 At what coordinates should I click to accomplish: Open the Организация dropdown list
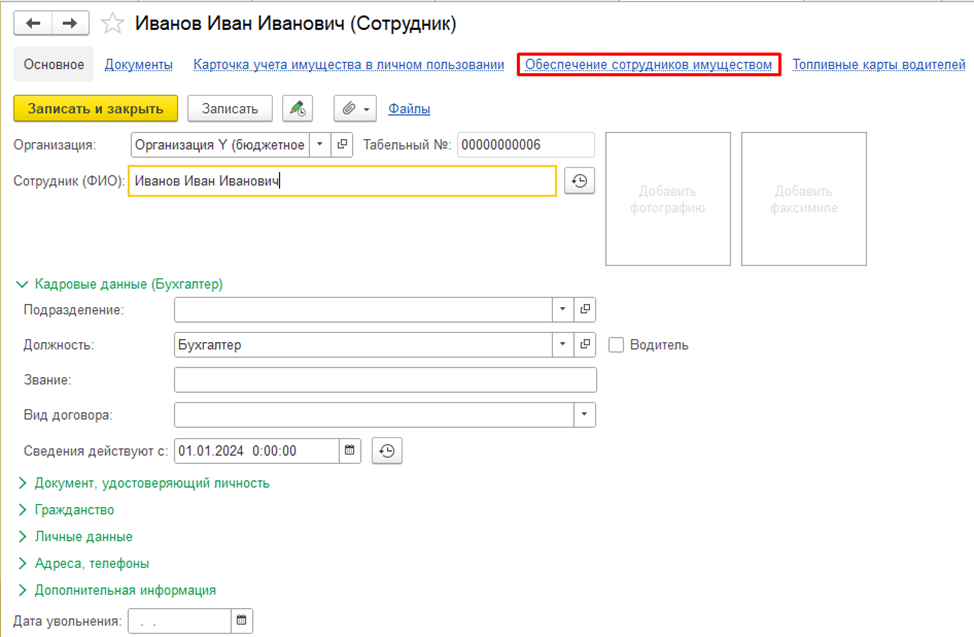(320, 145)
